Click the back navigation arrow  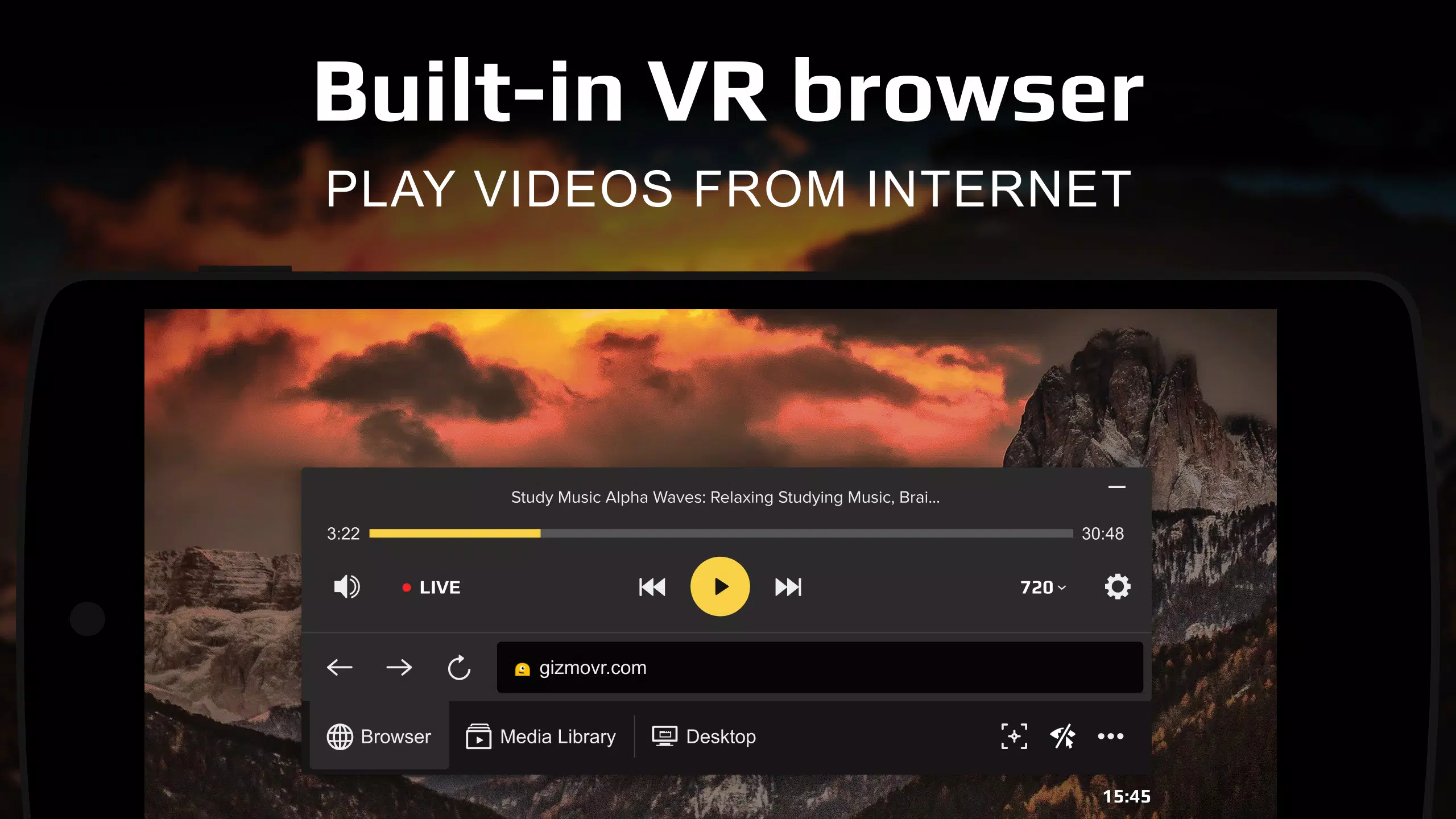click(339, 668)
